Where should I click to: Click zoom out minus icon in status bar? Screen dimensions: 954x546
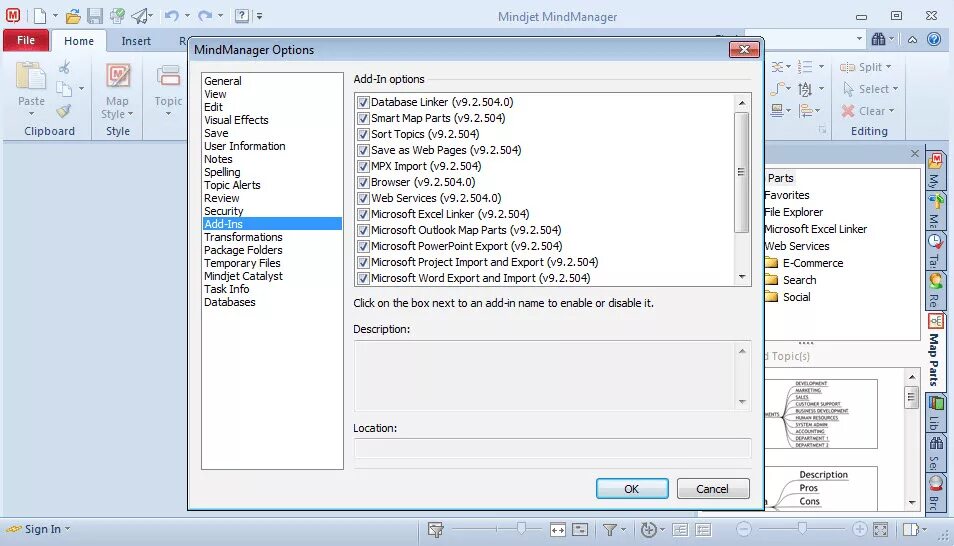(743, 529)
